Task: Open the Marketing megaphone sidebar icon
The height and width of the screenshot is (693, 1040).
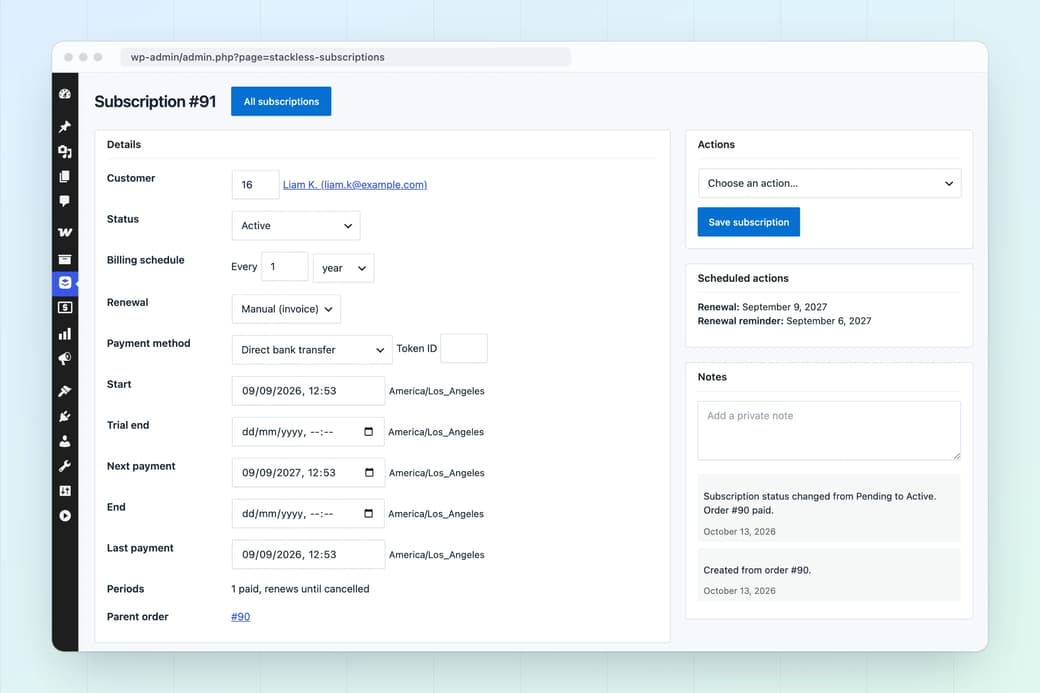Action: (x=65, y=359)
